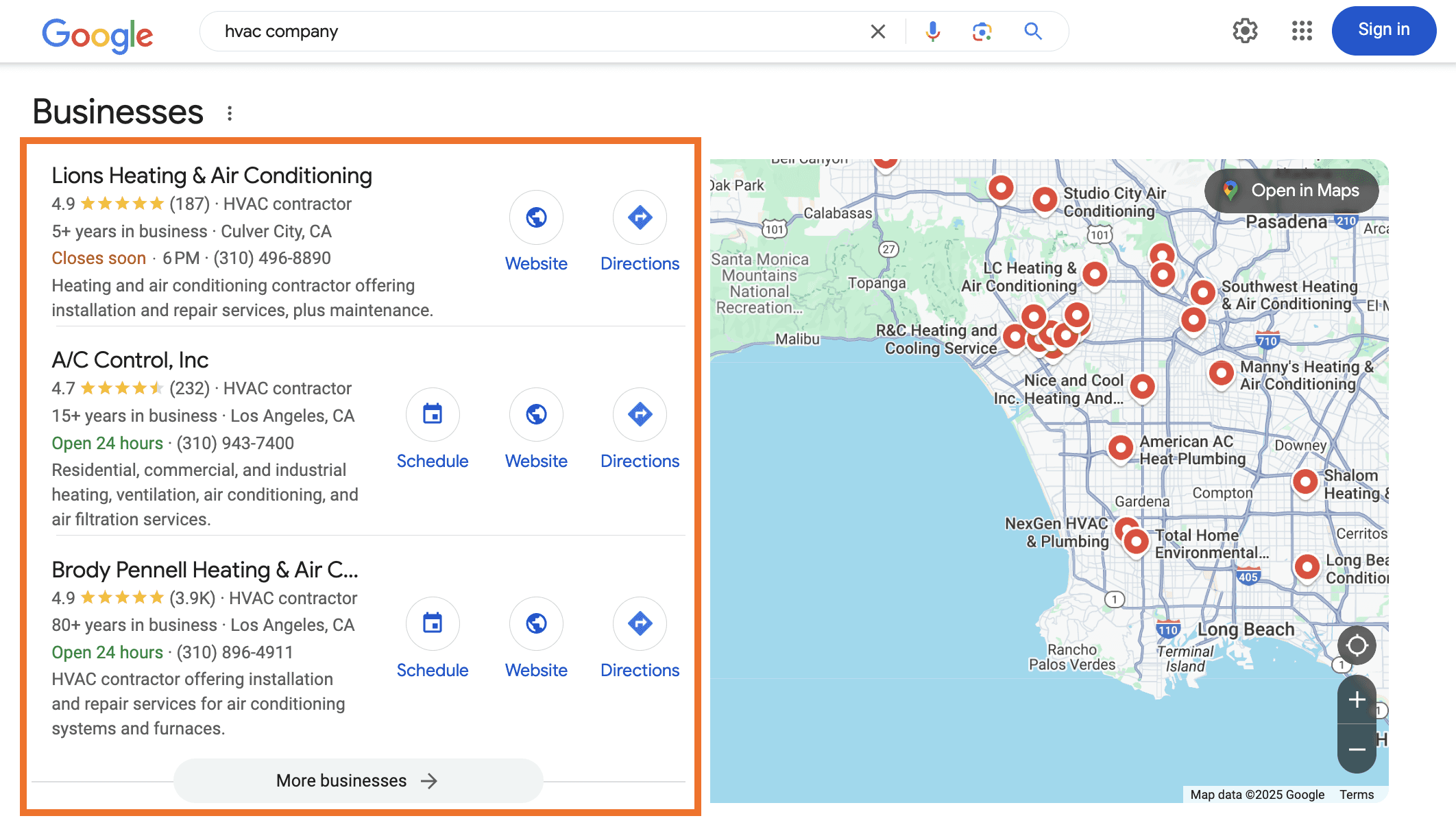Open Schedule link for Brody Pennell
Screen dimensions: 1456x838
[433, 671]
